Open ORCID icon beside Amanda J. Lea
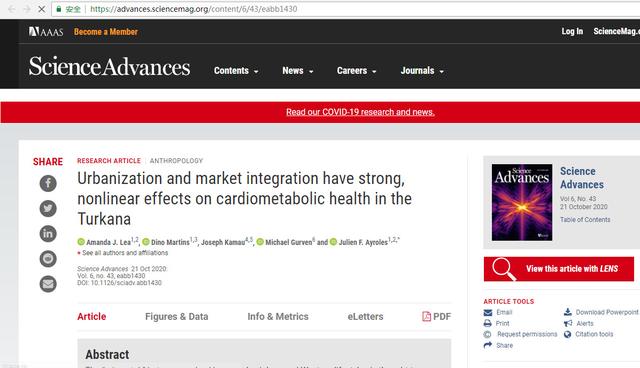The image size is (640, 368). click(81, 242)
